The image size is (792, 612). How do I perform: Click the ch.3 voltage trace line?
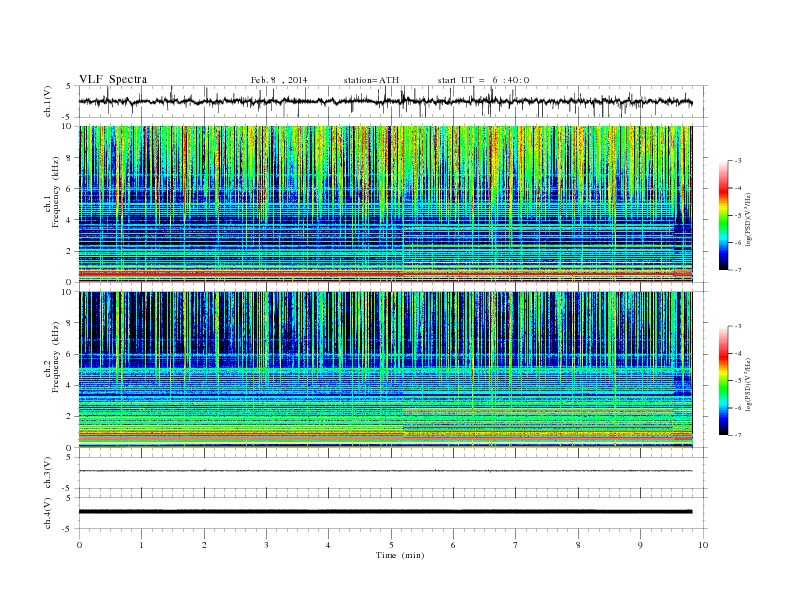point(386,471)
